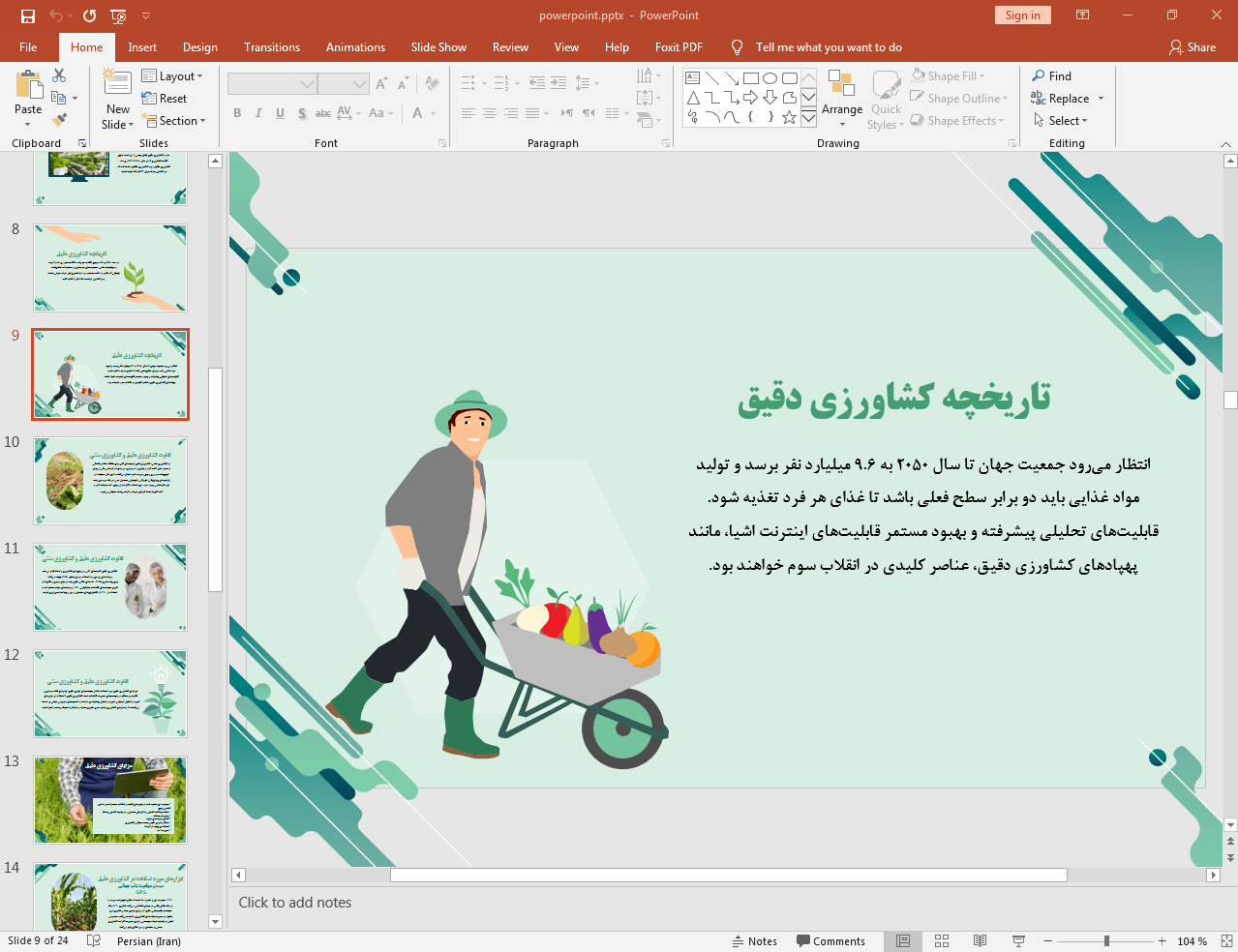
Task: Select slide 10 thumbnail
Action: (x=110, y=481)
